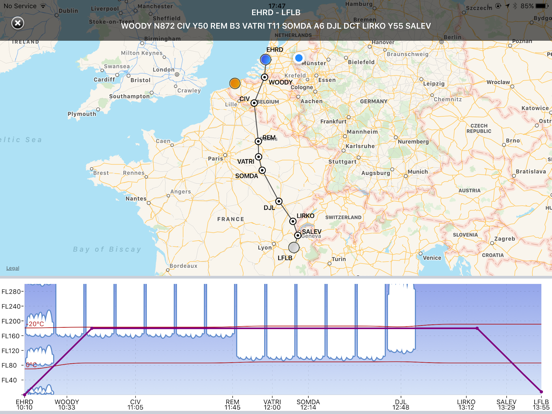The image size is (552, 414).
Task: Select the REM waypoint marker on map
Action: (x=258, y=141)
